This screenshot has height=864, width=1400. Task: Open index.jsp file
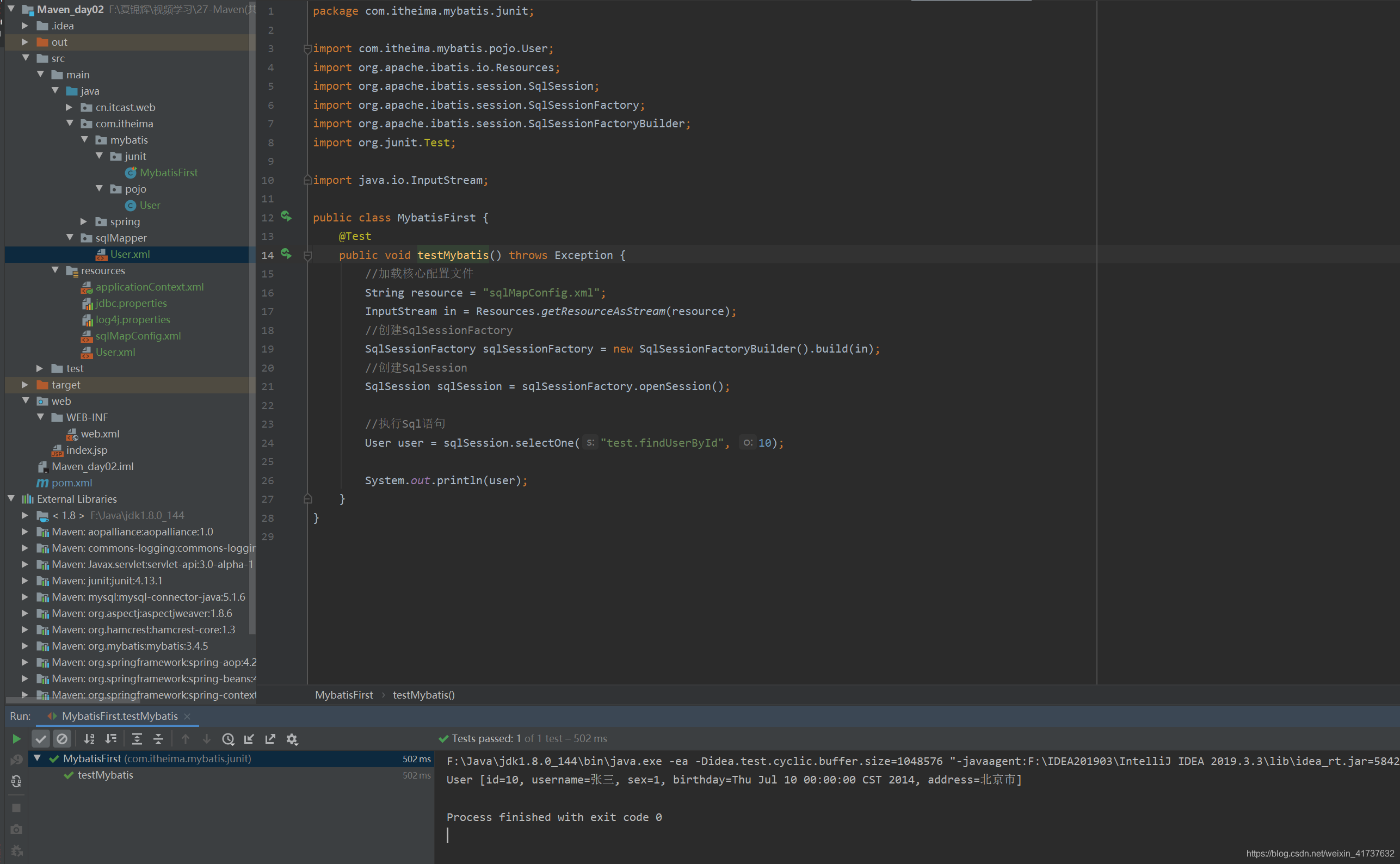tap(87, 450)
